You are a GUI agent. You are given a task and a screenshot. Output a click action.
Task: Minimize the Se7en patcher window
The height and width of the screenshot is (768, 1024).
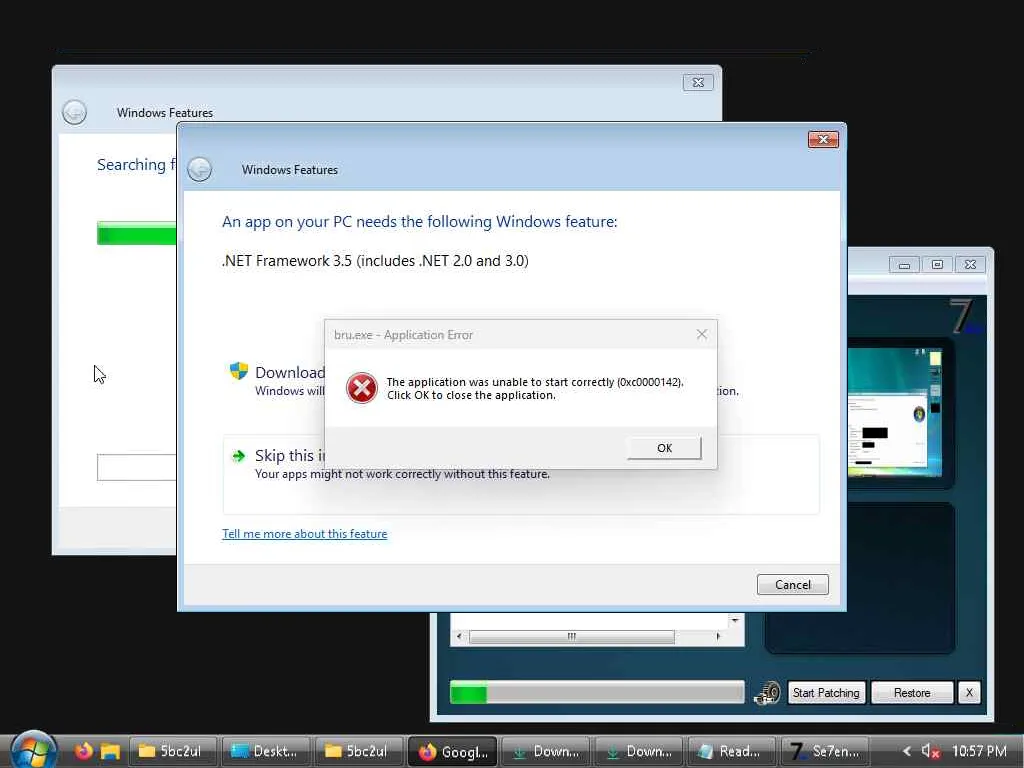(x=904, y=264)
